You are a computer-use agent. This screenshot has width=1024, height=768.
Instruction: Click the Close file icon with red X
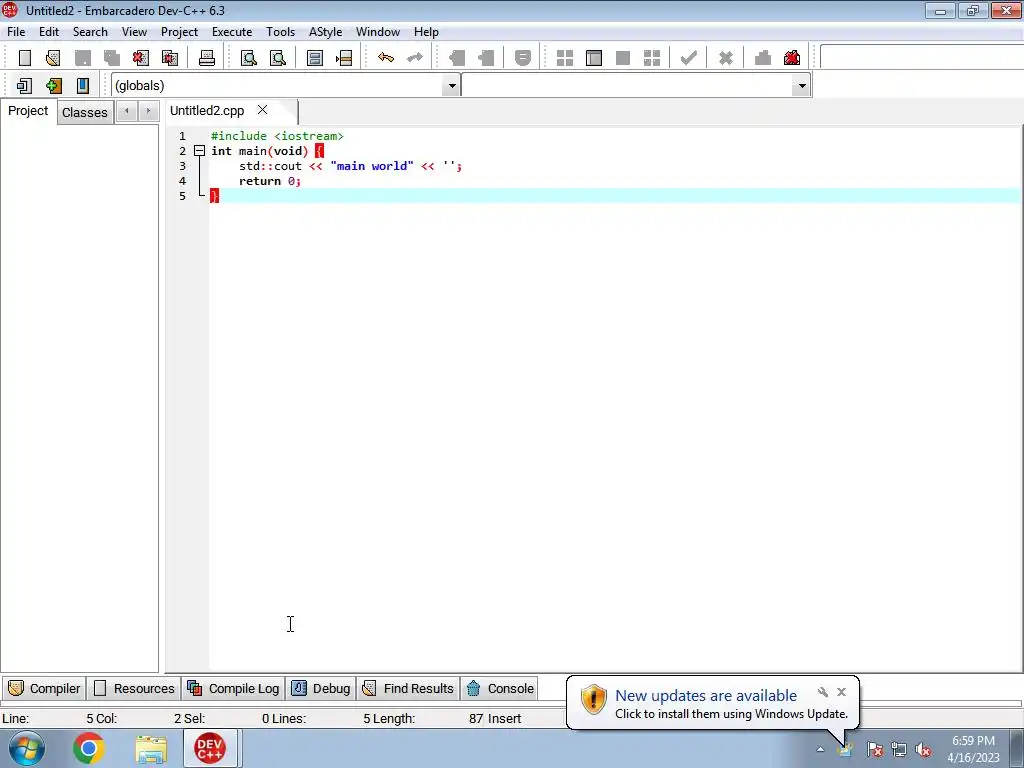tap(140, 58)
